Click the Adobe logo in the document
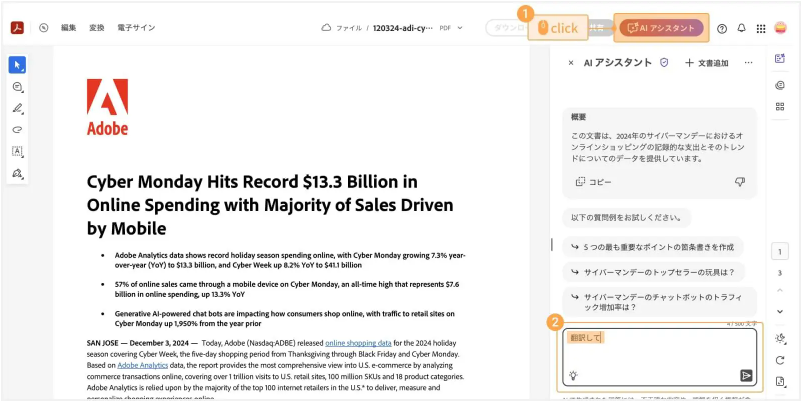This screenshot has height=401, width=801. (x=107, y=107)
